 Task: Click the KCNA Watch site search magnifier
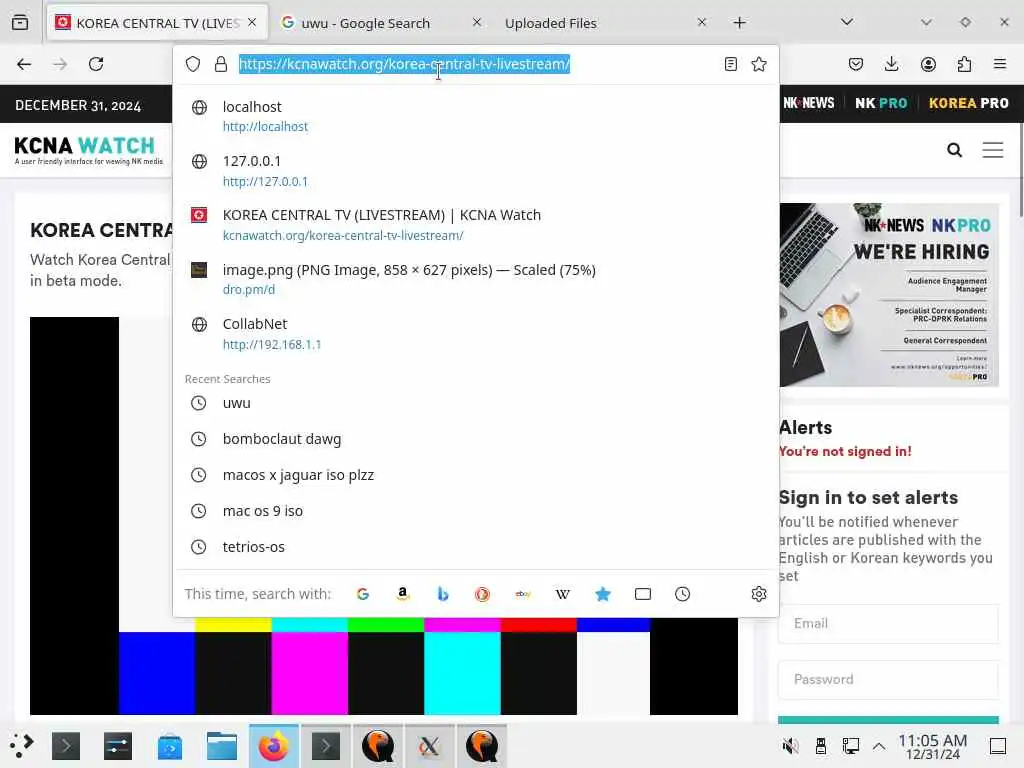pyautogui.click(x=954, y=150)
